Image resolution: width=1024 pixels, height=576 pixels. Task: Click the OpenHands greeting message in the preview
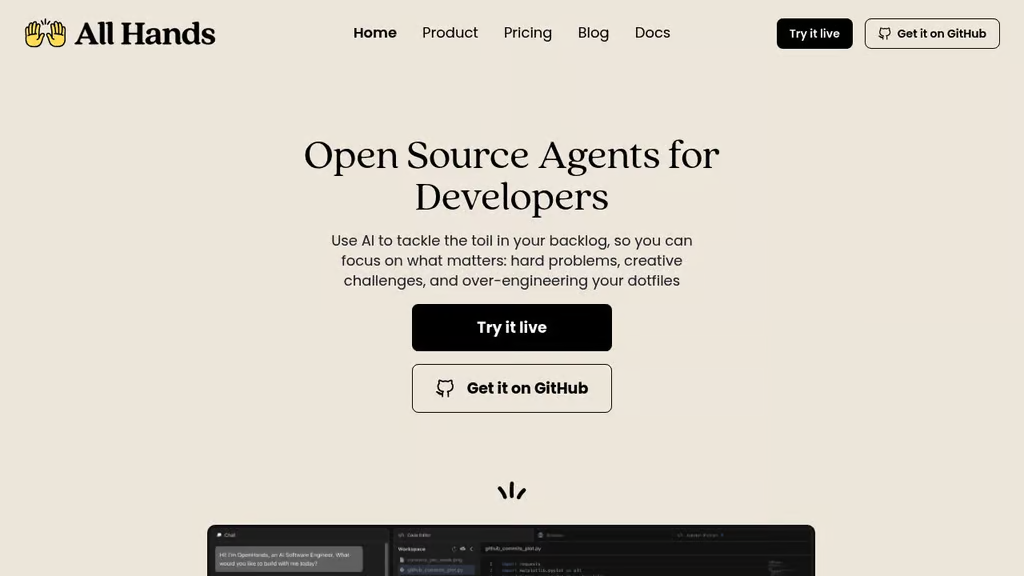tap(289, 559)
